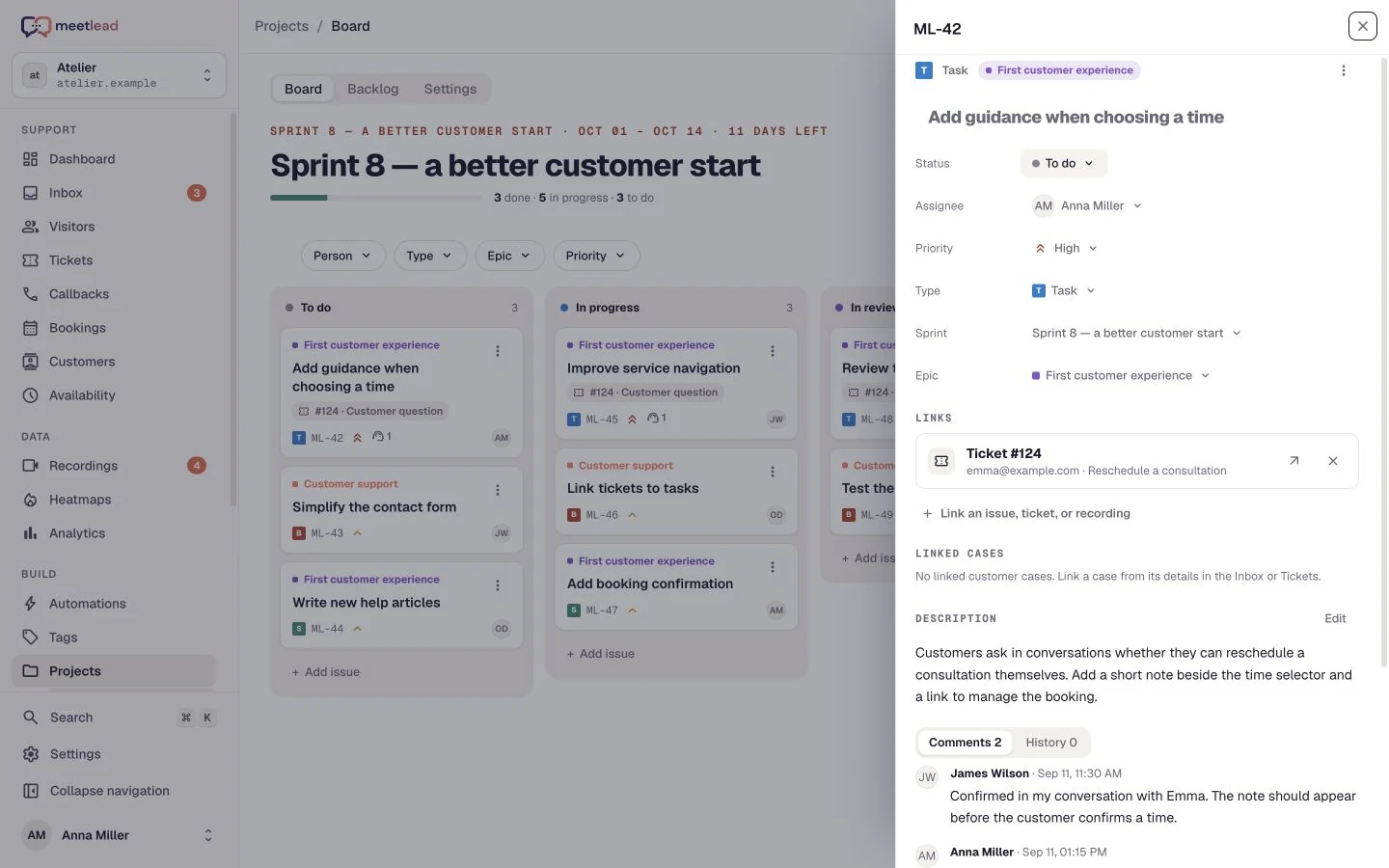Click the purple epic dot beside First customer experience dropdown
The height and width of the screenshot is (868, 1389).
click(x=1036, y=376)
